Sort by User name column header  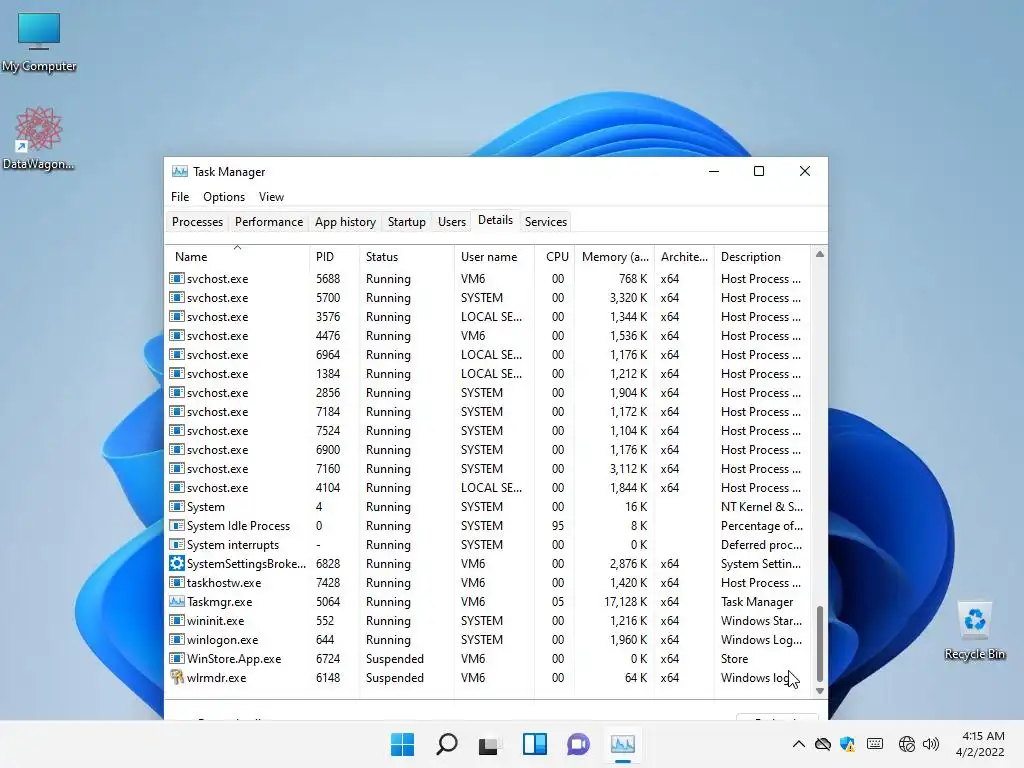[x=494, y=257]
